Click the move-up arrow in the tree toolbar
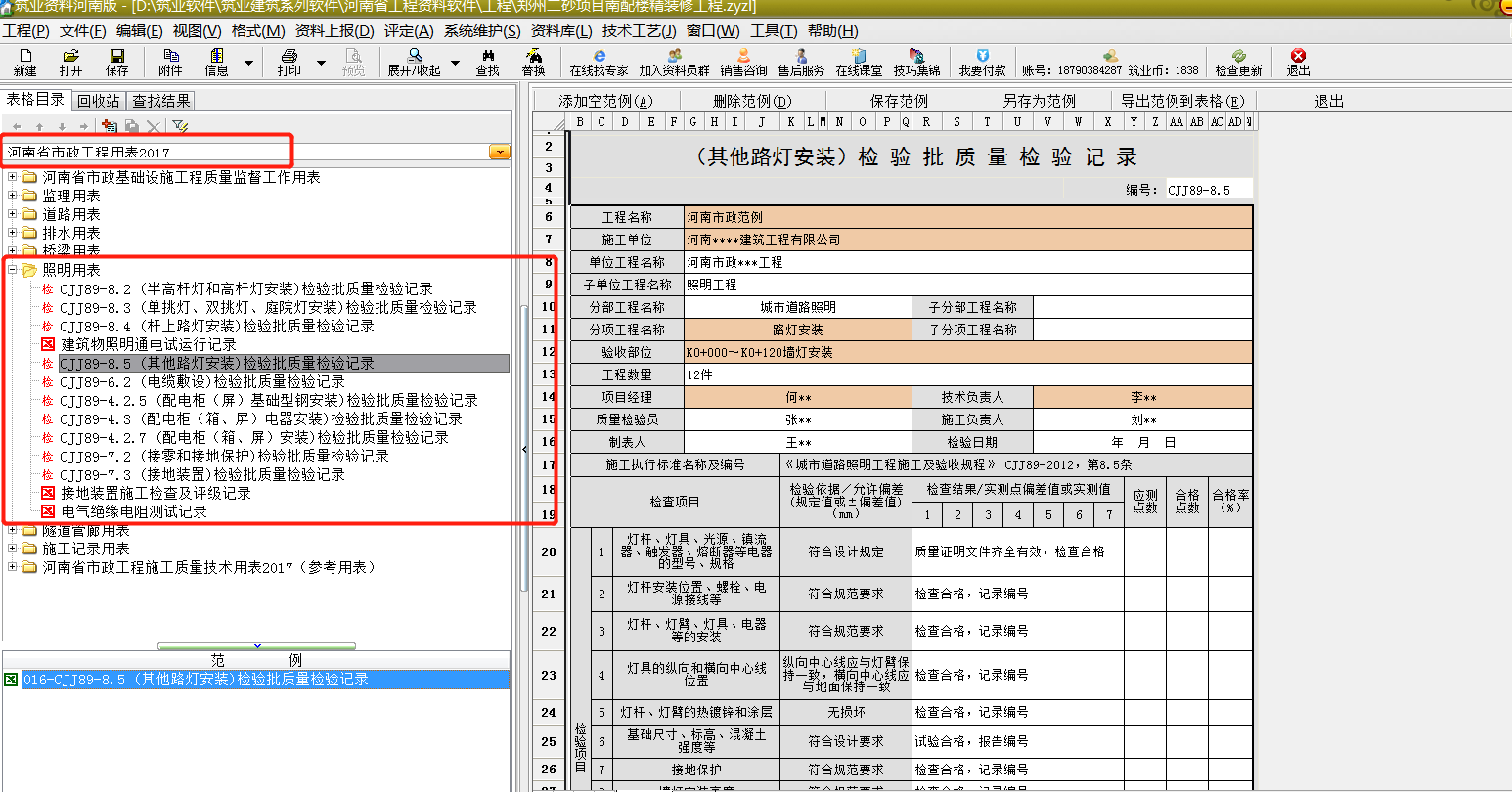Image resolution: width=1512 pixels, height=792 pixels. (x=39, y=127)
